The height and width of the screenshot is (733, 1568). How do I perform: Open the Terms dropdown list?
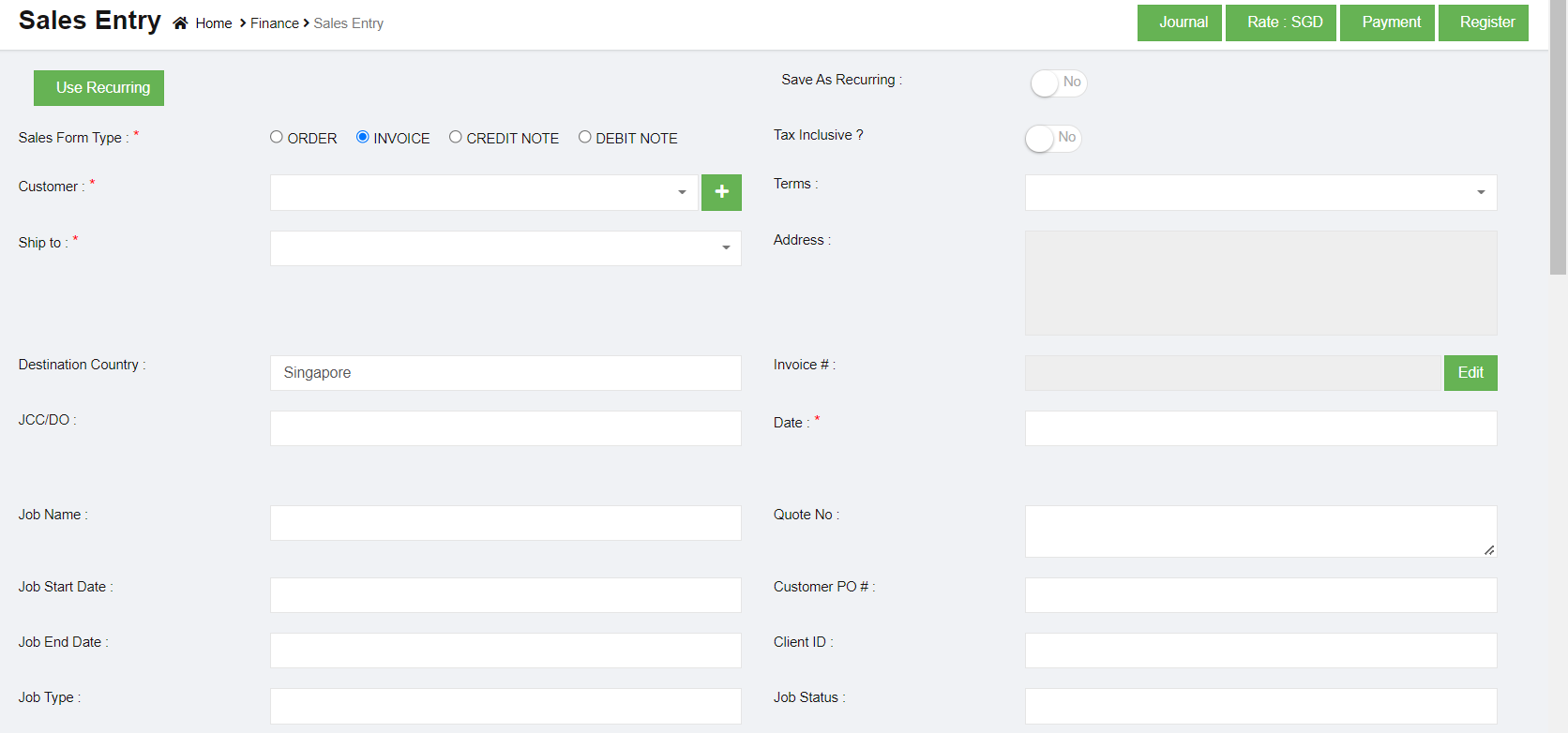1259,192
